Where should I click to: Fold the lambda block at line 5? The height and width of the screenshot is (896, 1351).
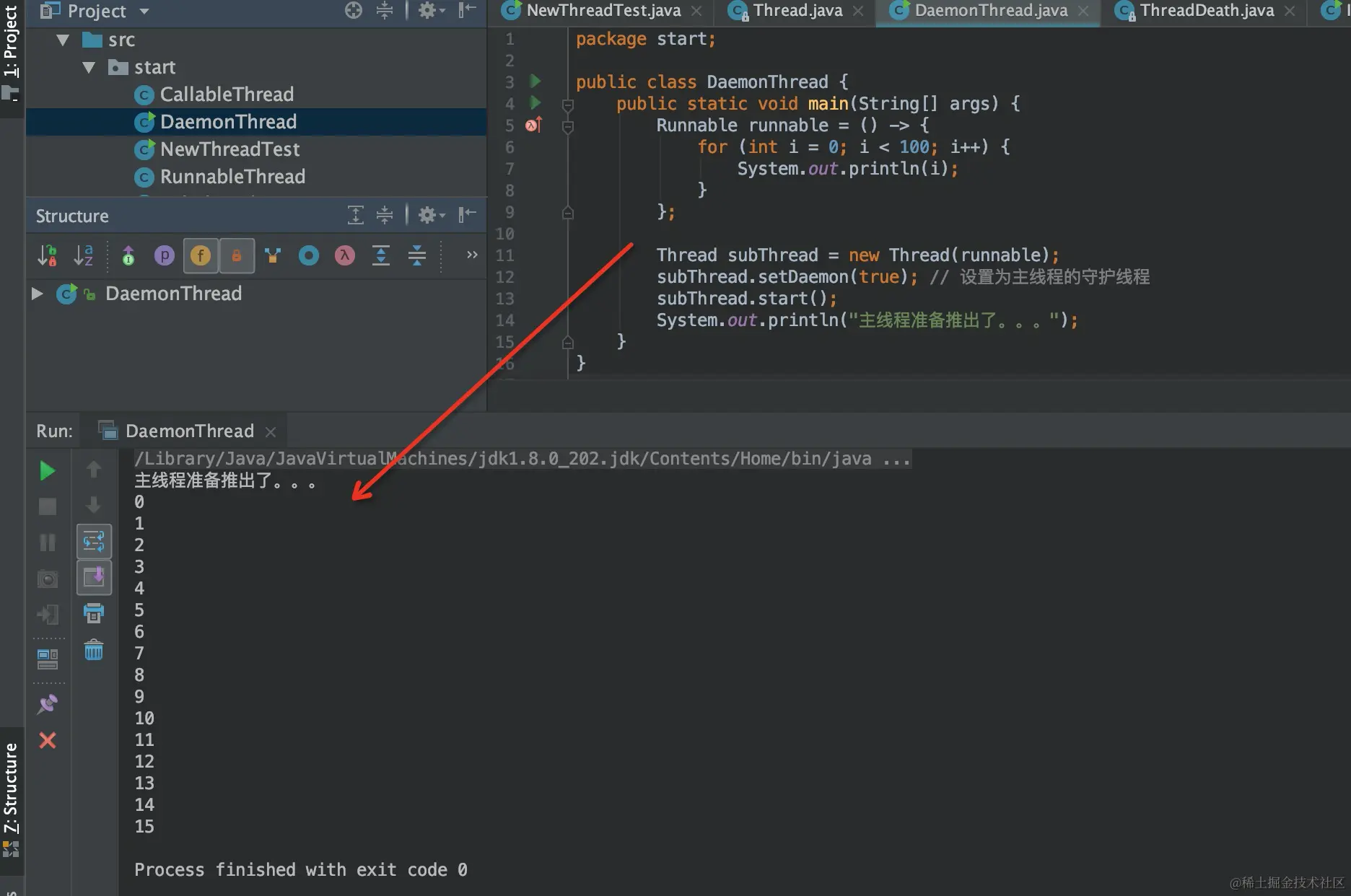[x=568, y=127]
